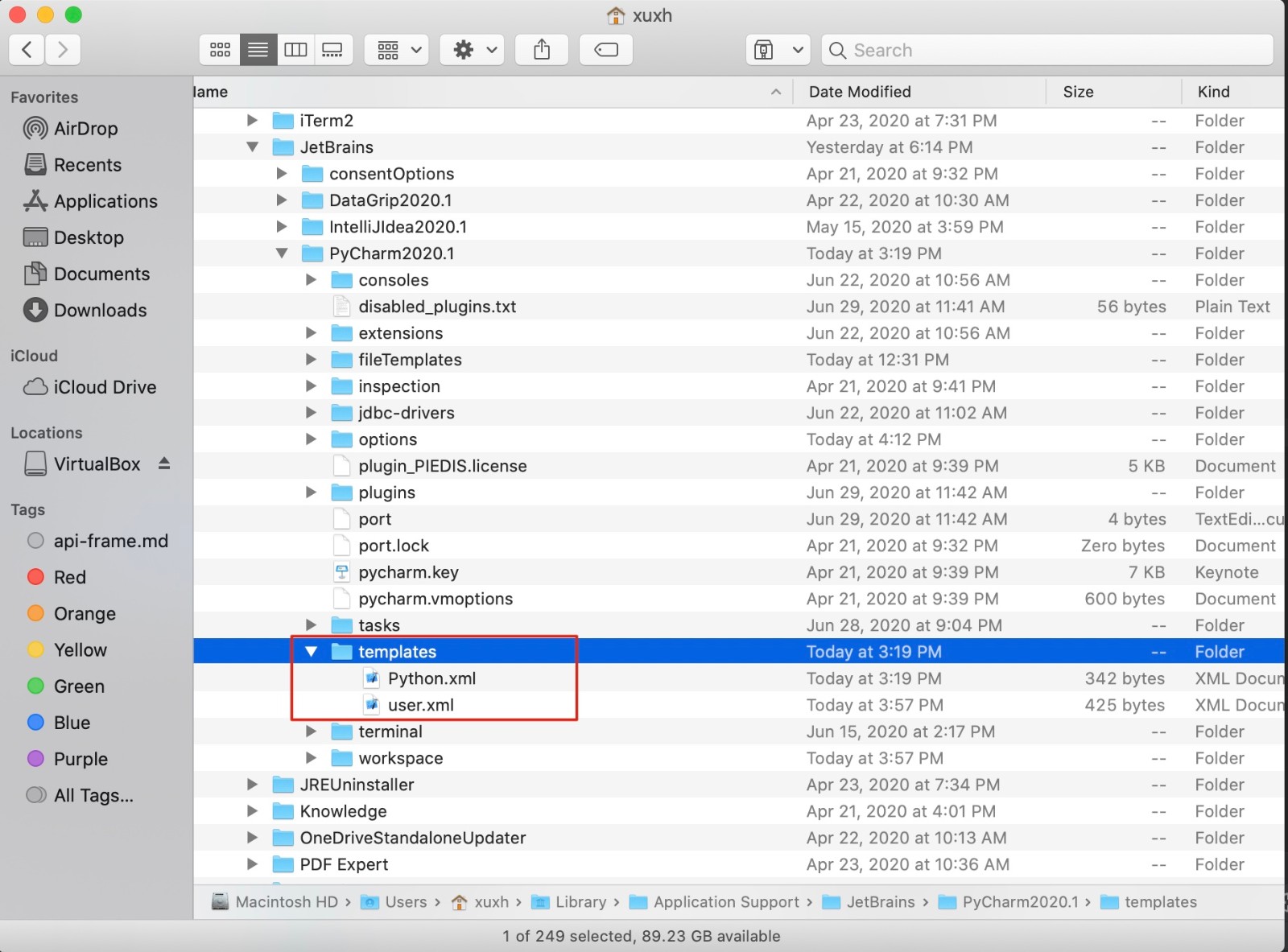Open AirDrop in the sidebar

coord(71,129)
